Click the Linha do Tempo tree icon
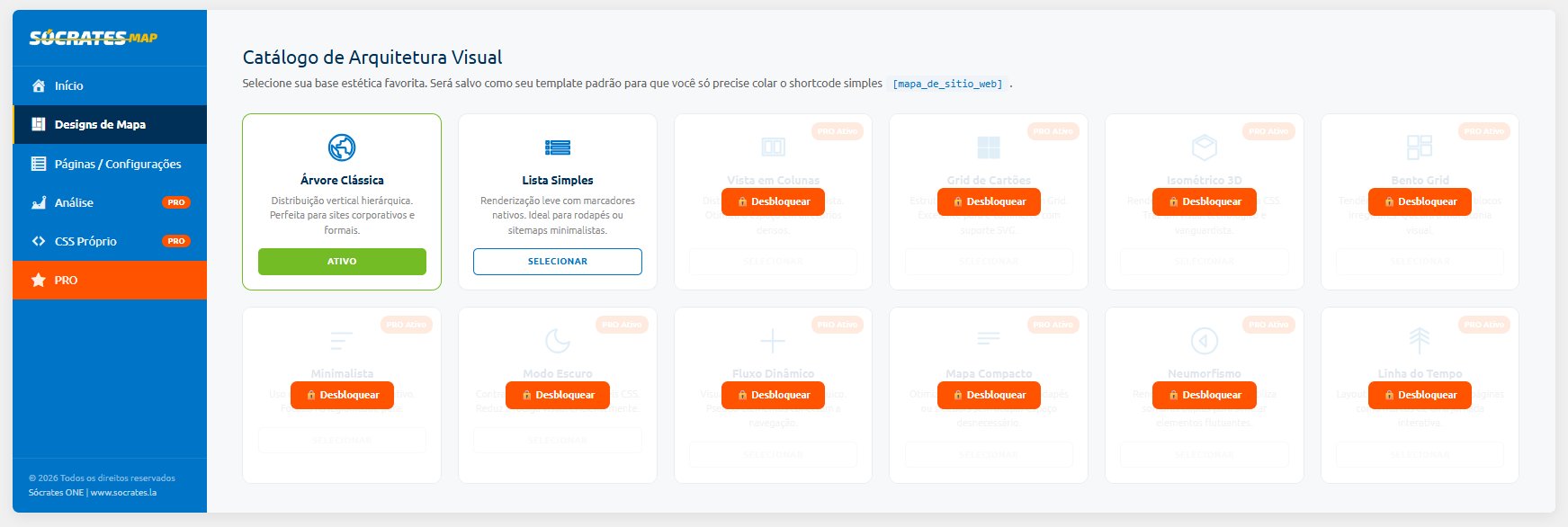The image size is (1568, 527). (1420, 340)
